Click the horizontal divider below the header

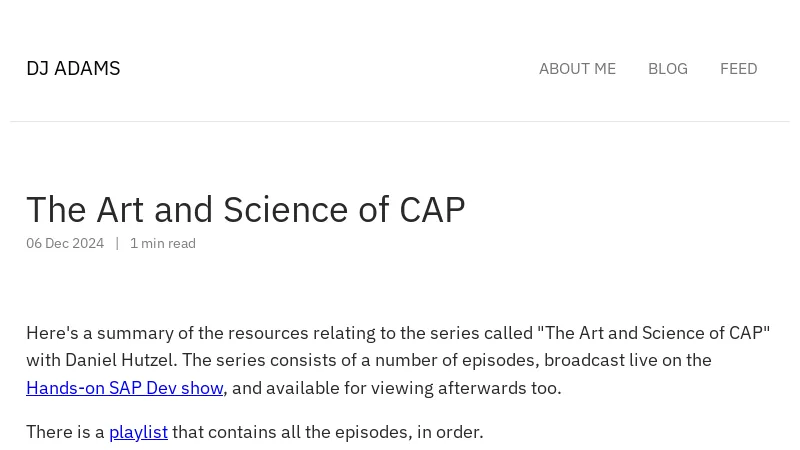[400, 122]
